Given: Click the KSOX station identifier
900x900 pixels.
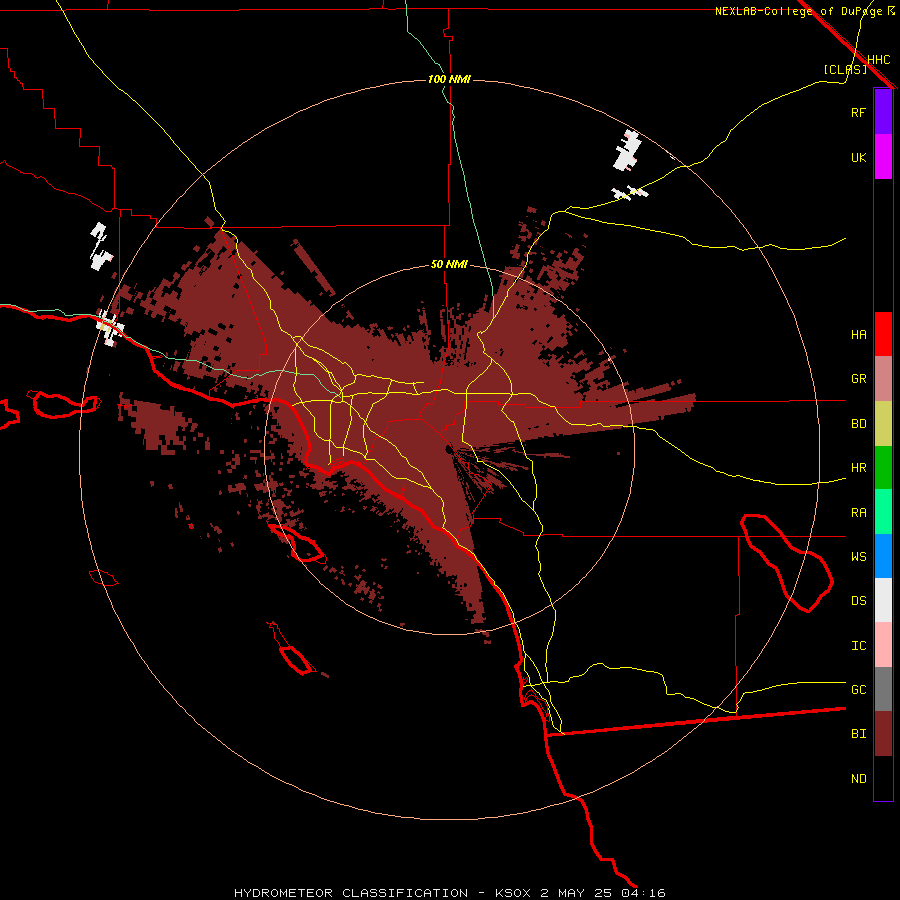Looking at the screenshot, I should tap(514, 893).
